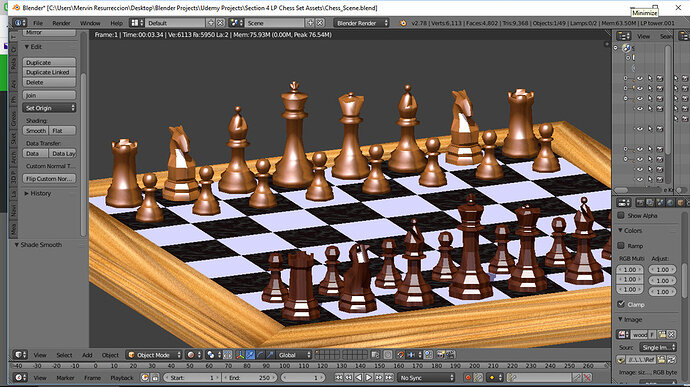Click the Blender logo icon in the info header
The image size is (690, 387).
[403, 23]
